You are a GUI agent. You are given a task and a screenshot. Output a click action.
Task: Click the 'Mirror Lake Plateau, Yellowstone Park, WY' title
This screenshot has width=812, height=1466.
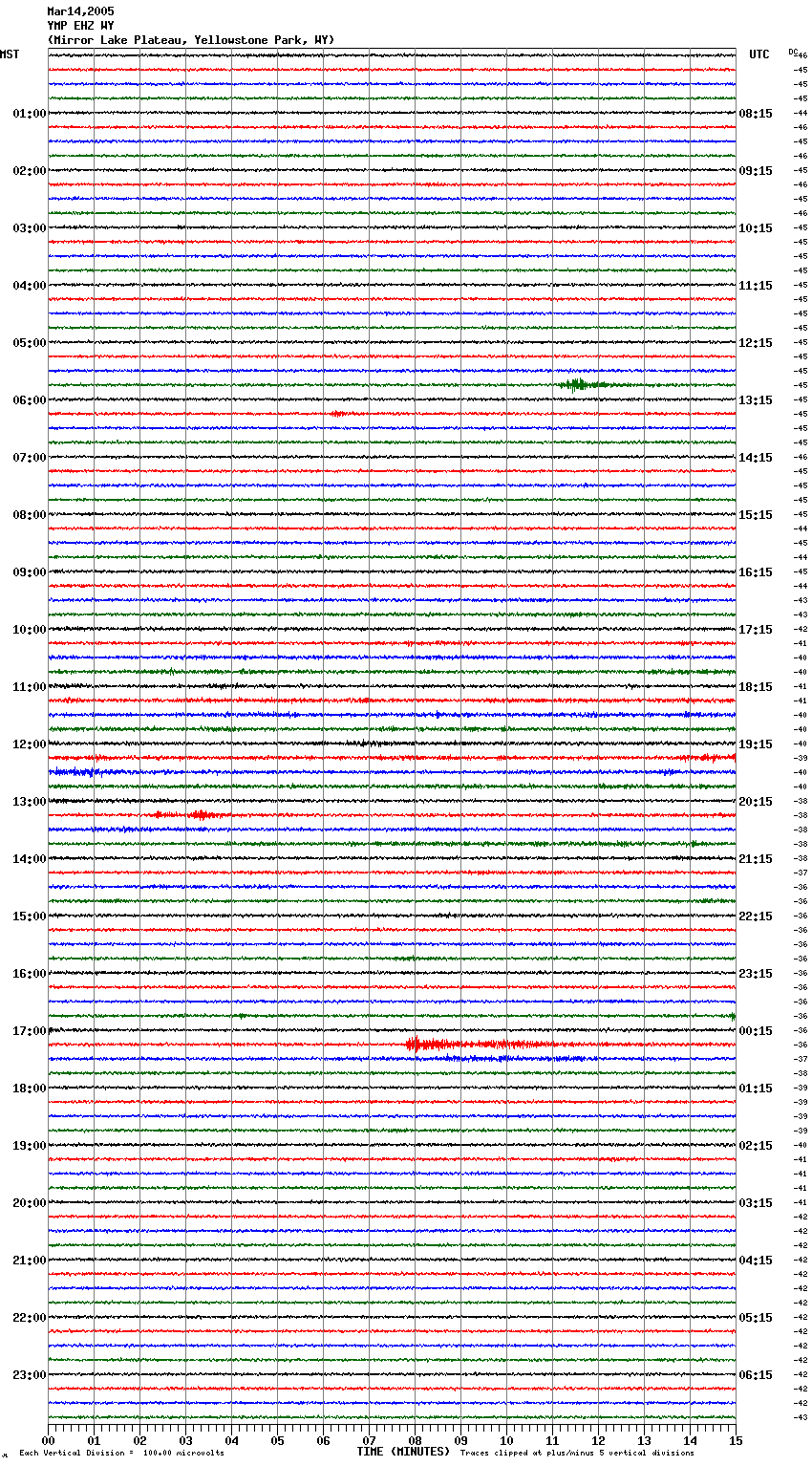[x=191, y=40]
